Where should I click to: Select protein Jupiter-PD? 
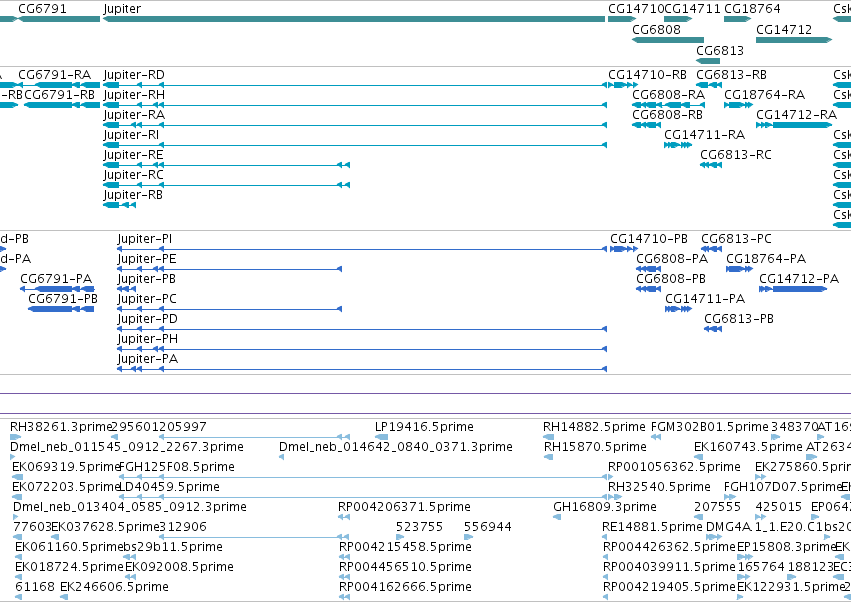[x=148, y=319]
